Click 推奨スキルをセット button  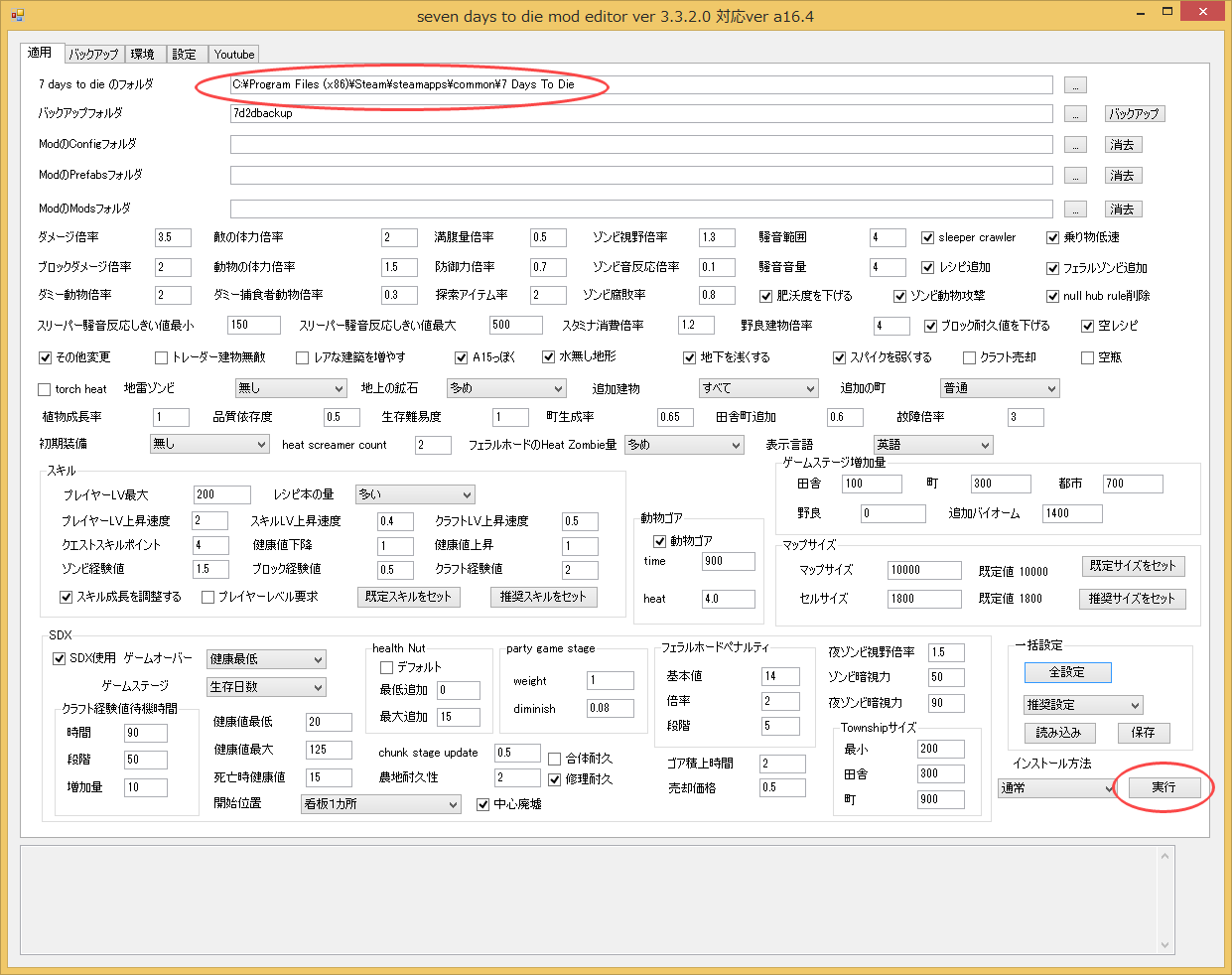click(543, 597)
